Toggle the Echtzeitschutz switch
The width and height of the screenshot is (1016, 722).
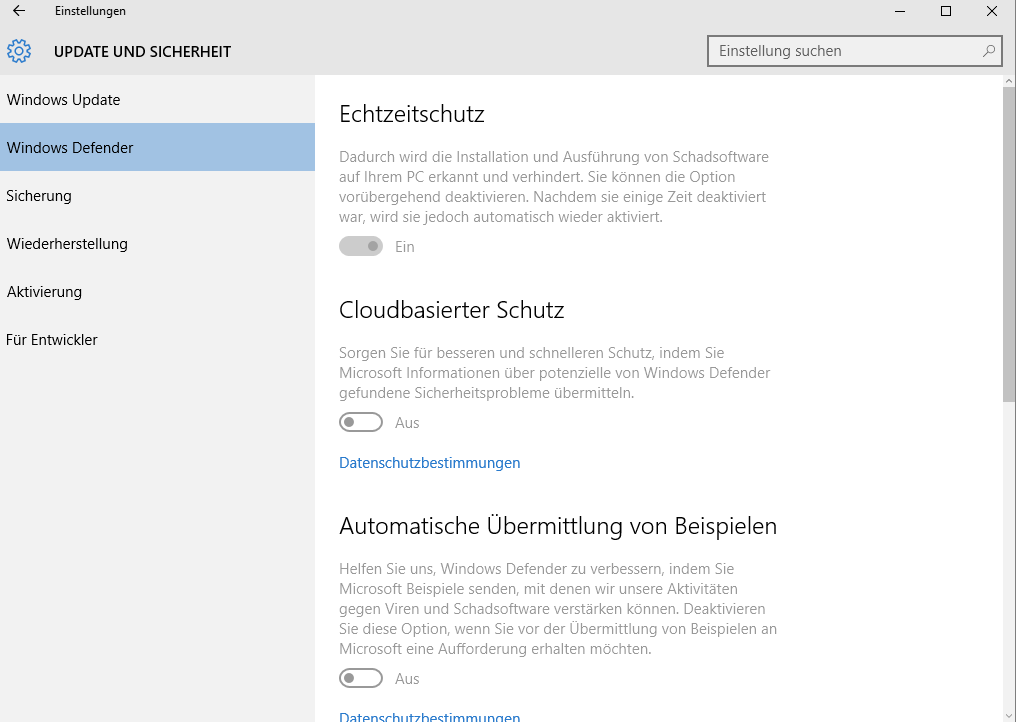(361, 246)
